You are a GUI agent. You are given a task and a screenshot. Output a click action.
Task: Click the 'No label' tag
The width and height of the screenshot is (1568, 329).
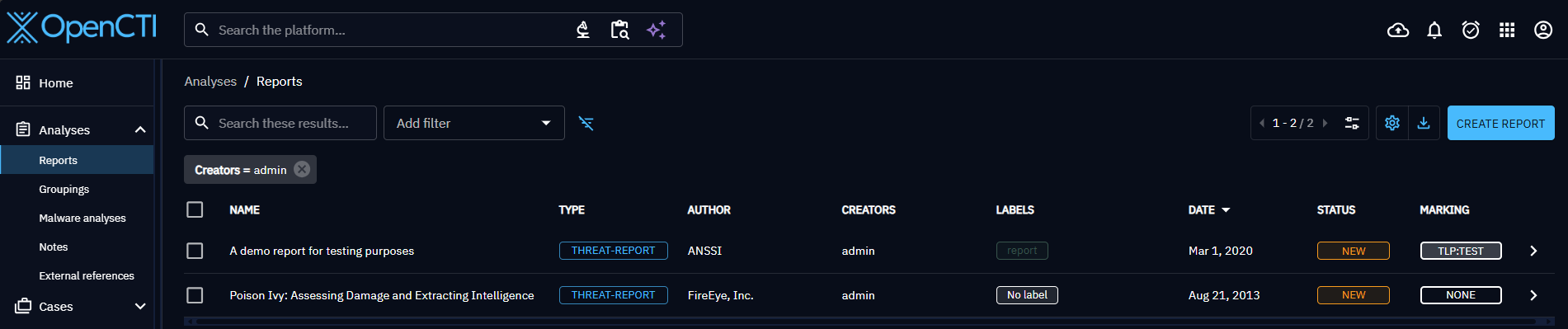1027,295
